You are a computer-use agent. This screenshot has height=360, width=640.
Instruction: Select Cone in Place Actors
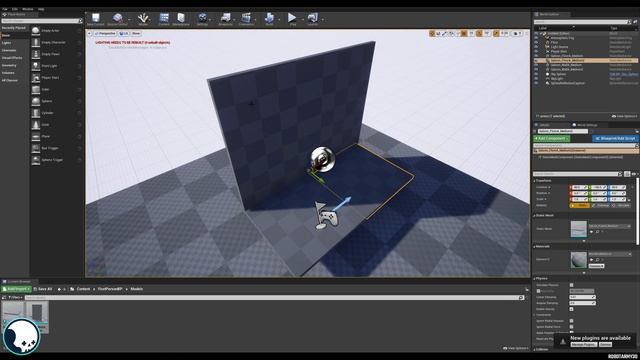[56, 124]
